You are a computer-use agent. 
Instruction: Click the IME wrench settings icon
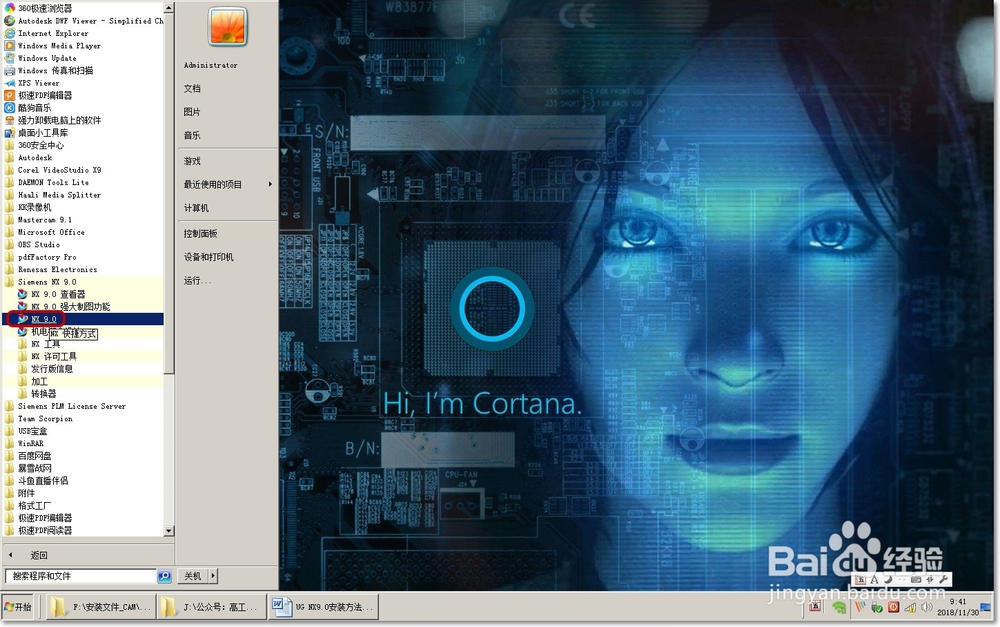[x=944, y=579]
